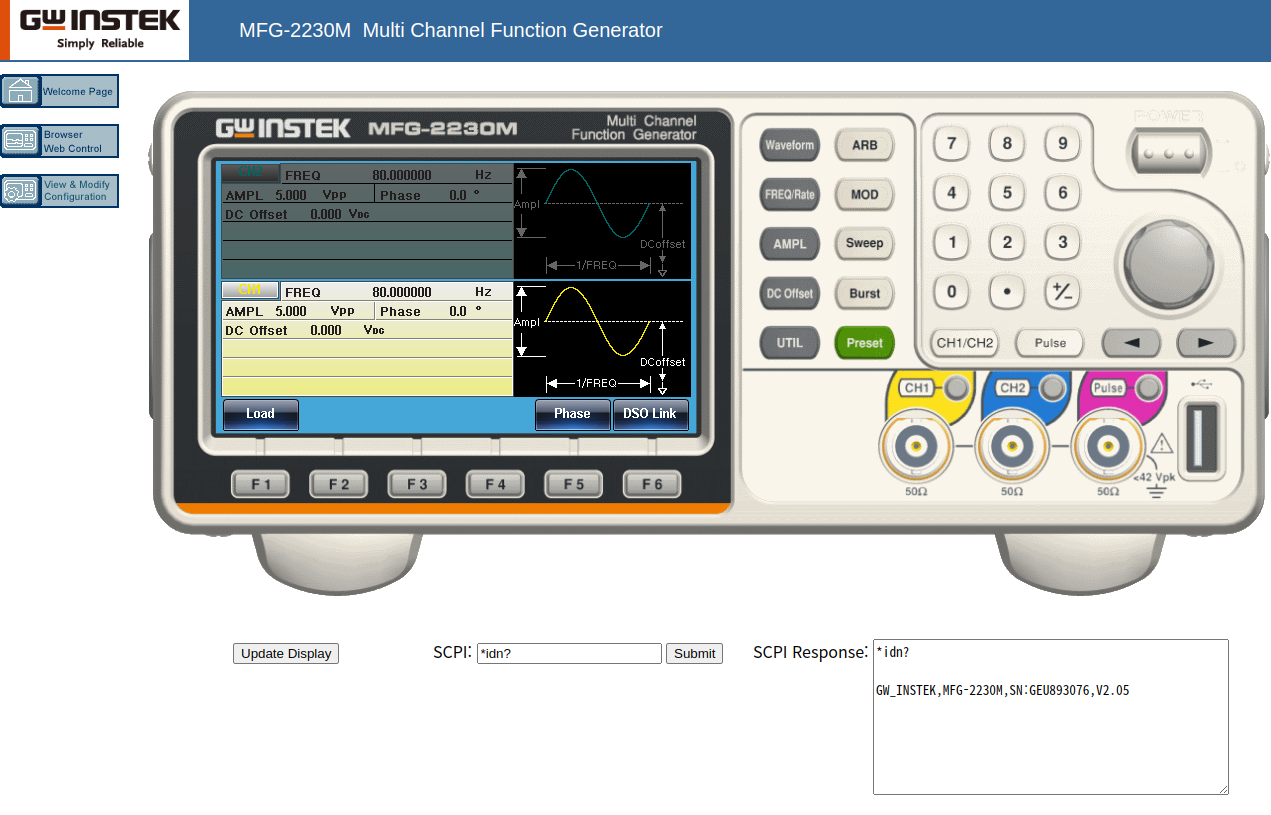This screenshot has height=815, width=1271.
Task: Click keypad number 3
Action: 1062,242
